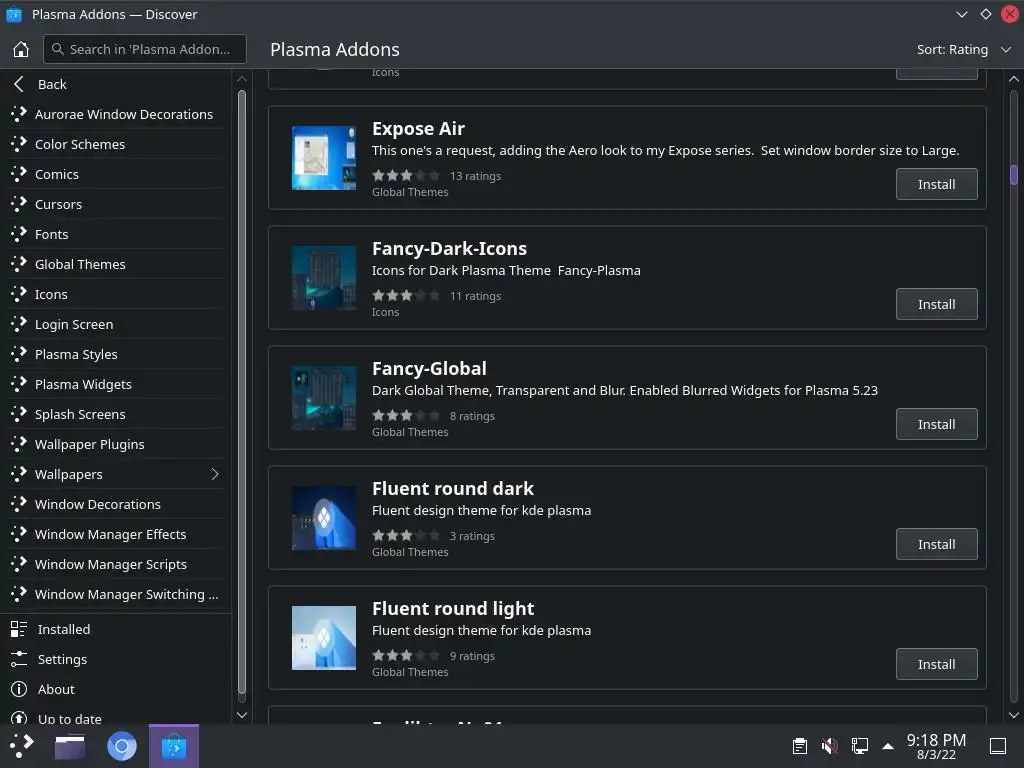Click the muted volume tray icon

pyautogui.click(x=830, y=746)
